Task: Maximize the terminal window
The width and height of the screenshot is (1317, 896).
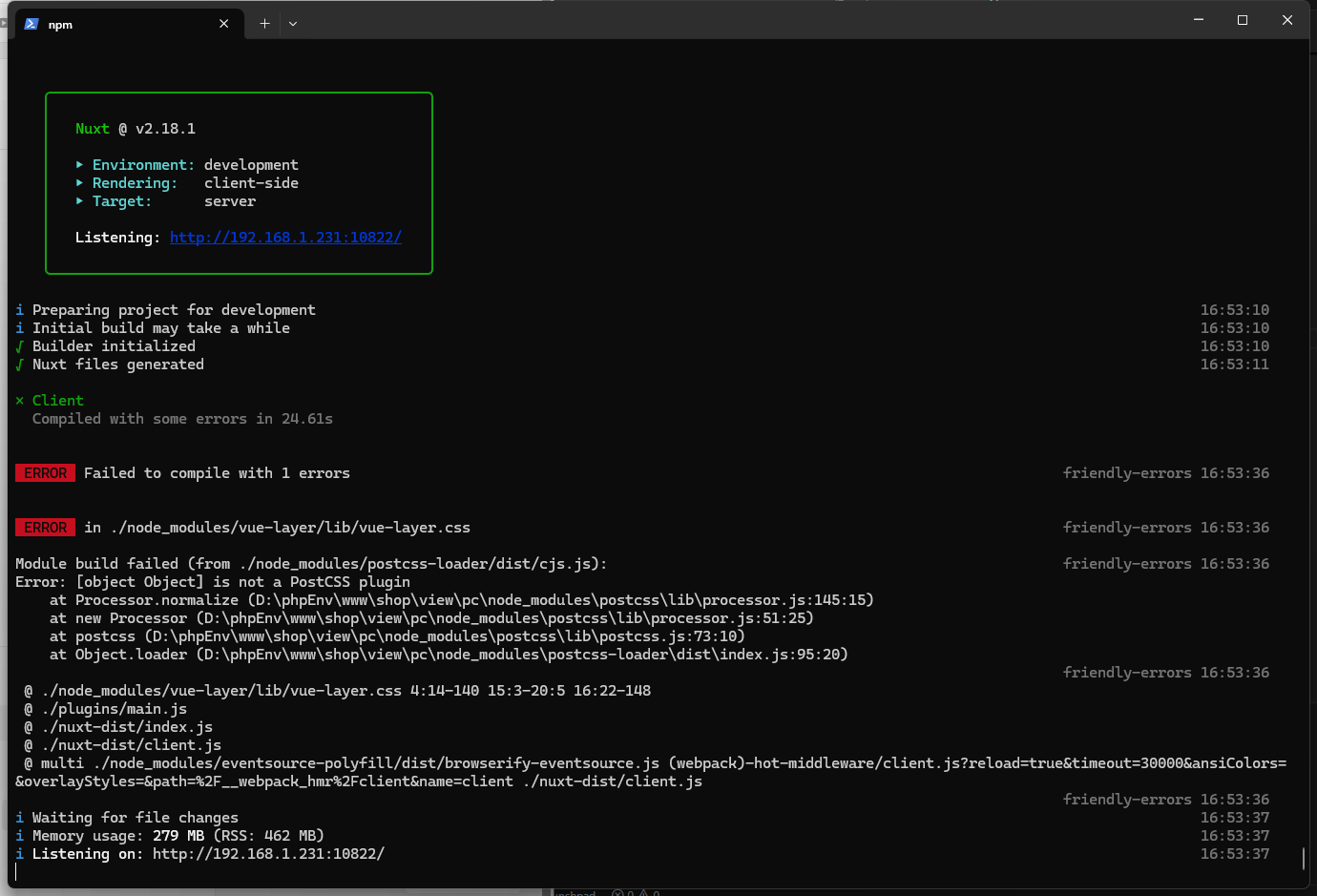Action: 1243,20
